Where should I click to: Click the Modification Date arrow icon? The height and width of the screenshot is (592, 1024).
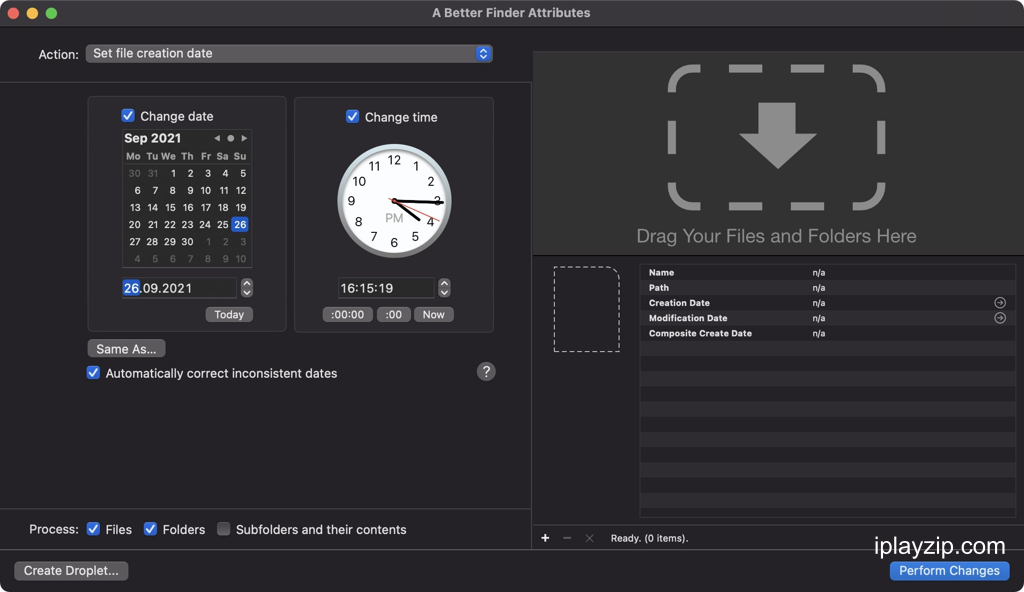(1000, 318)
